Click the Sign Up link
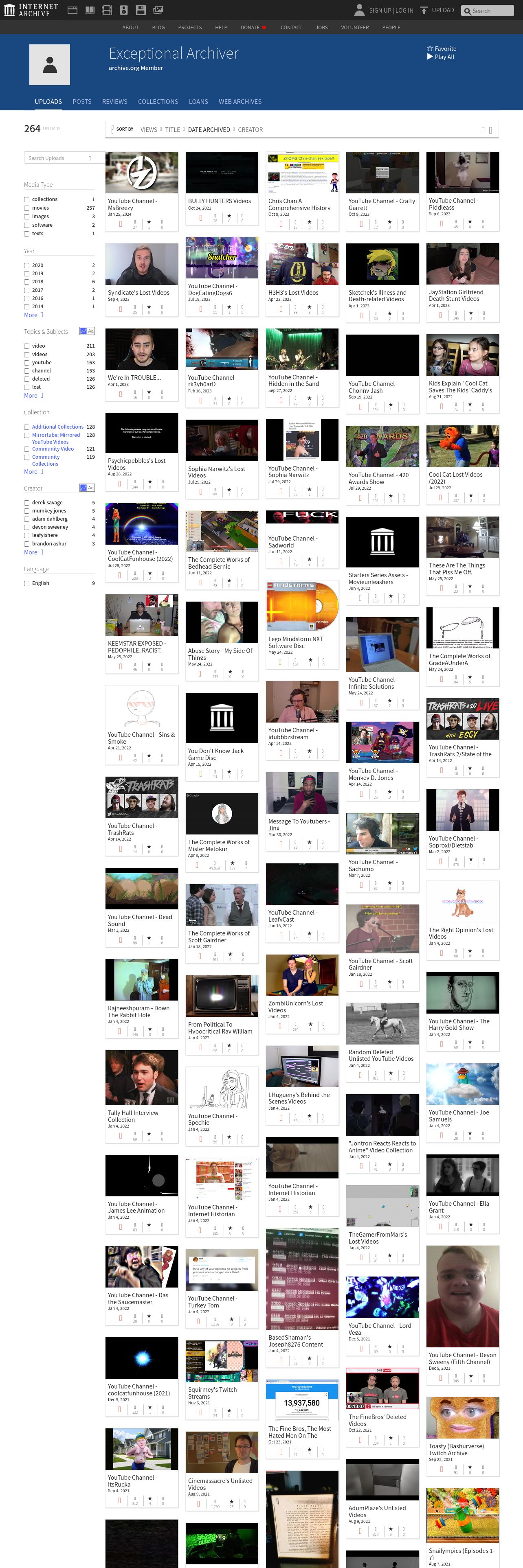This screenshot has height=1568, width=523. point(380,10)
